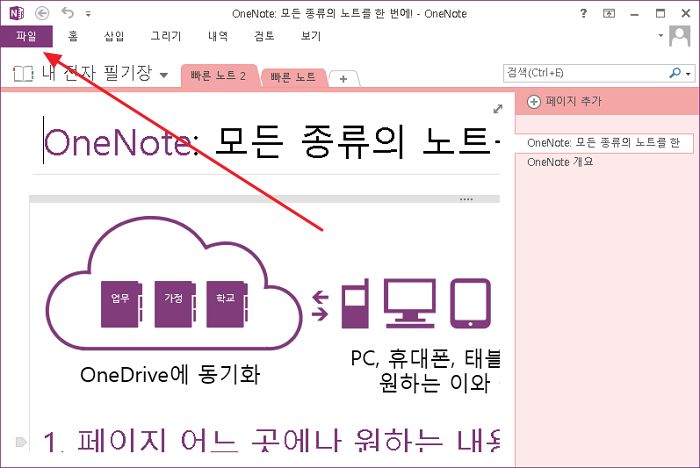
Task: Click the user account avatar icon
Action: [x=679, y=36]
